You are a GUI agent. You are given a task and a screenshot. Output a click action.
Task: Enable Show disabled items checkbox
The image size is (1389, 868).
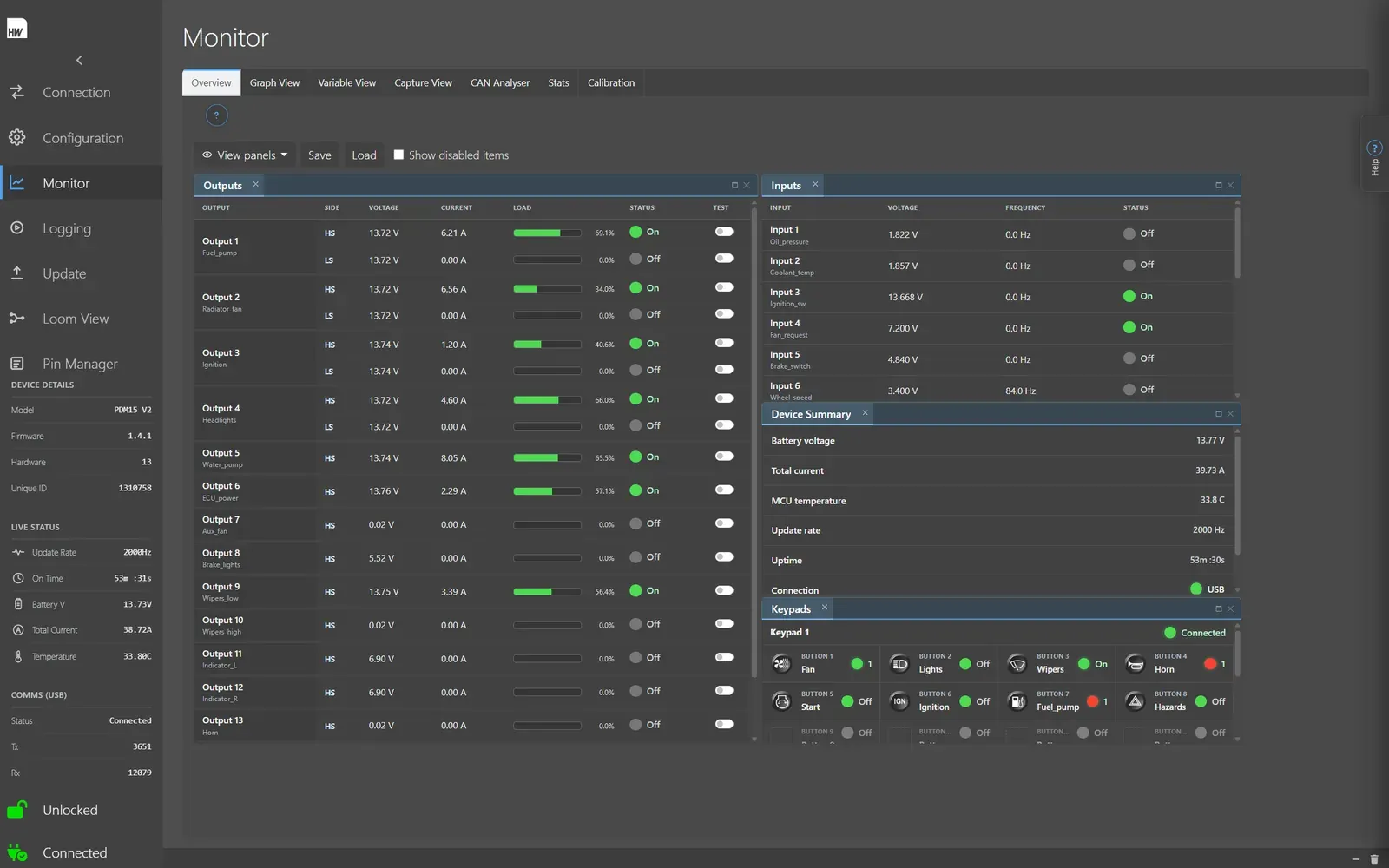point(398,155)
